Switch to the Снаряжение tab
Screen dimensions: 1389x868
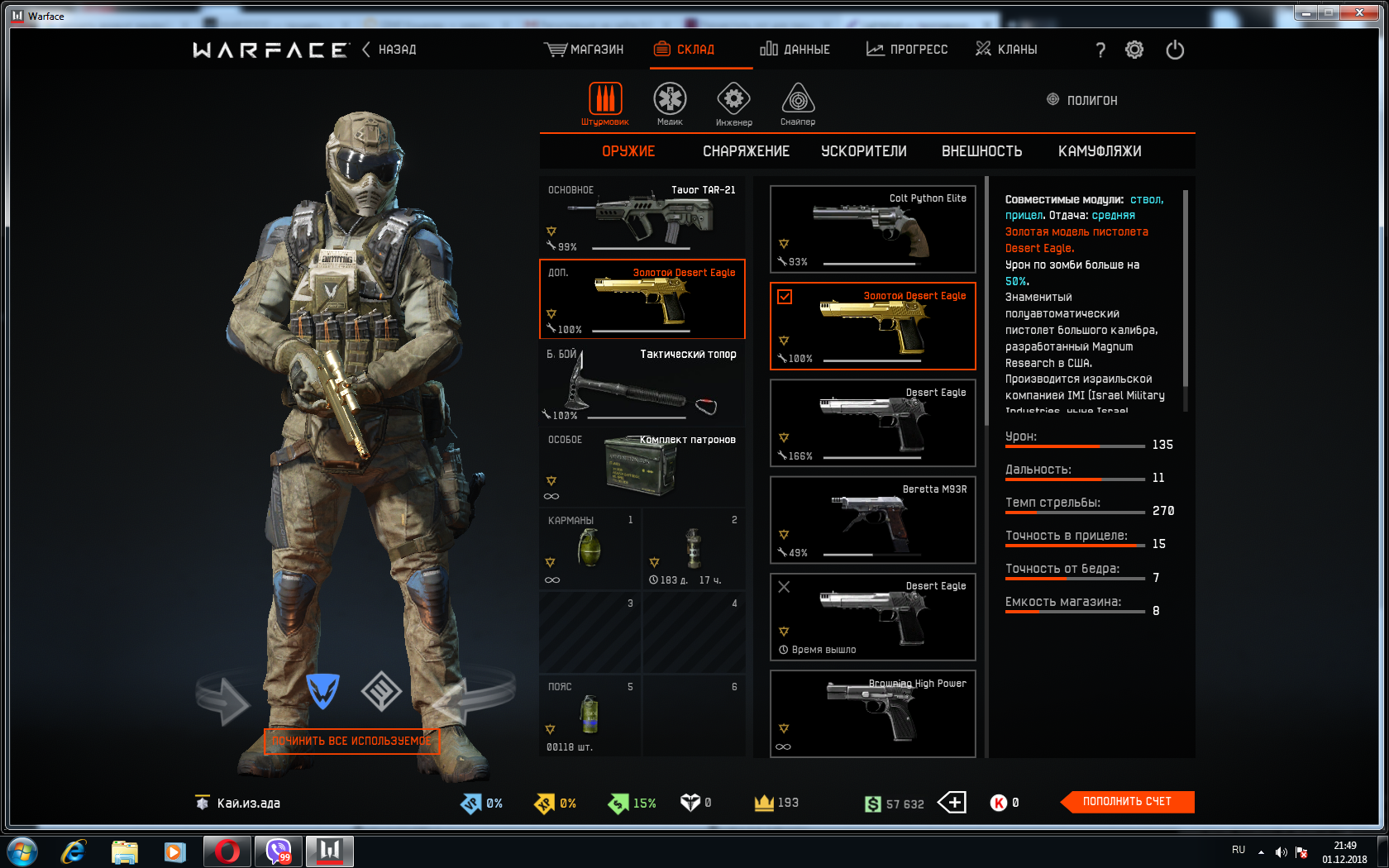coord(746,151)
